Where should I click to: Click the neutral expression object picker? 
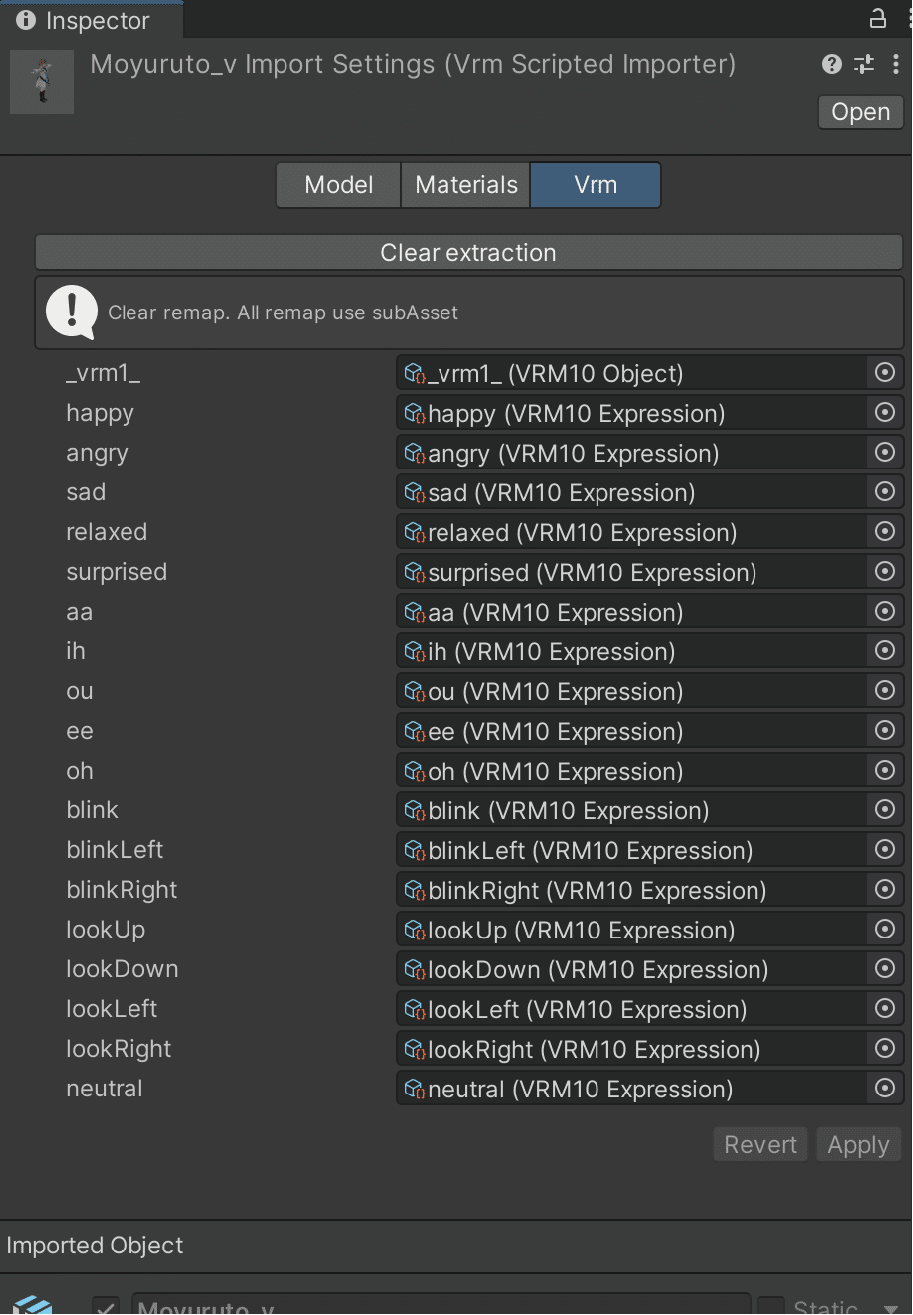(x=884, y=1088)
